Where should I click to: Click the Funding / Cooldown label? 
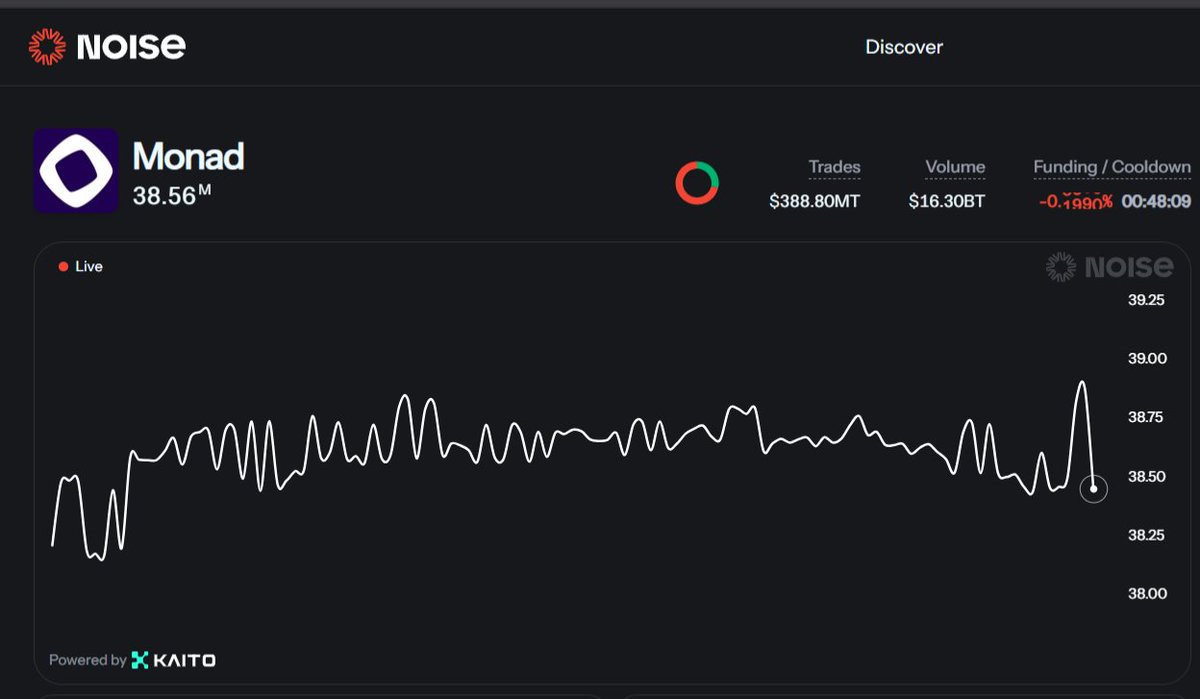[x=1112, y=167]
